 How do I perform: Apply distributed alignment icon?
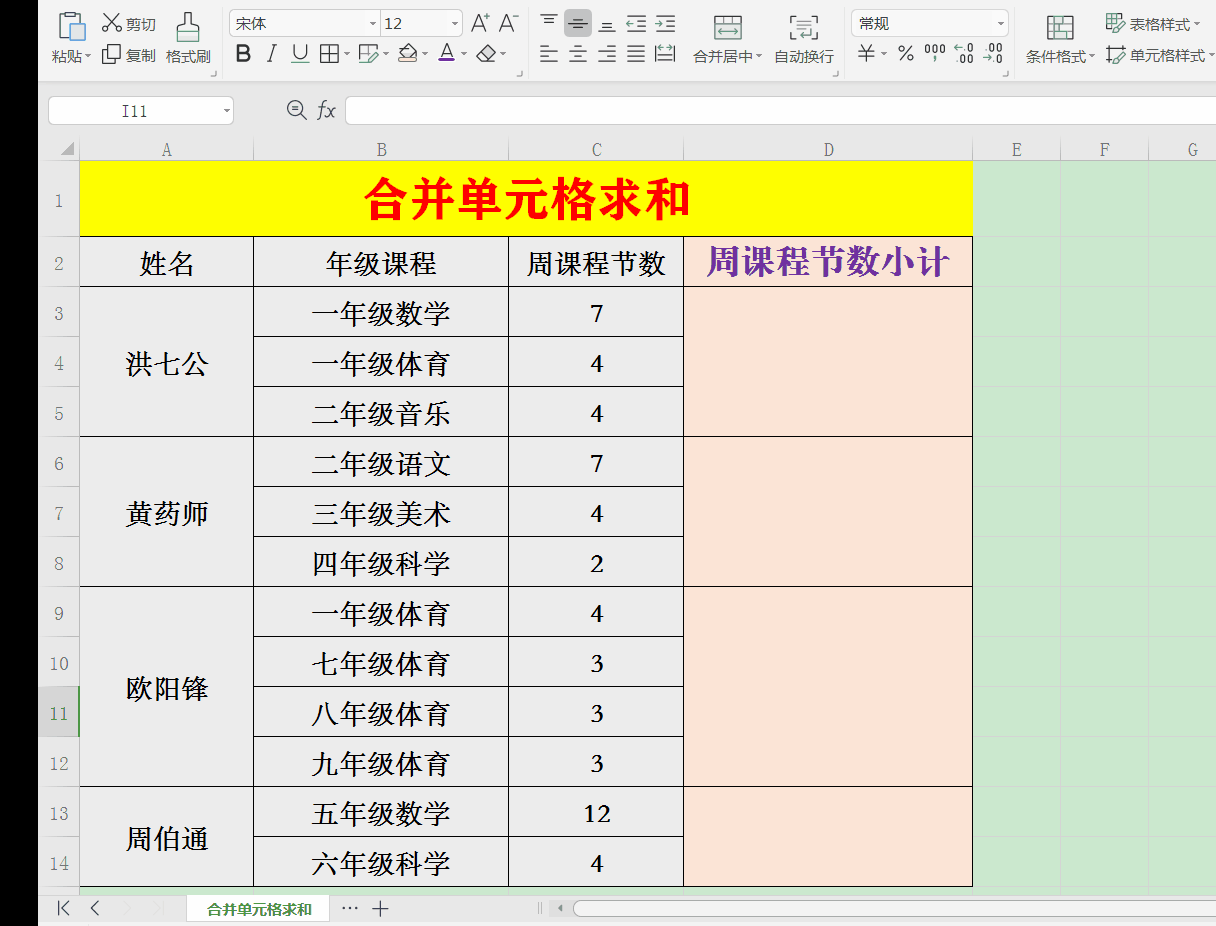[x=665, y=54]
